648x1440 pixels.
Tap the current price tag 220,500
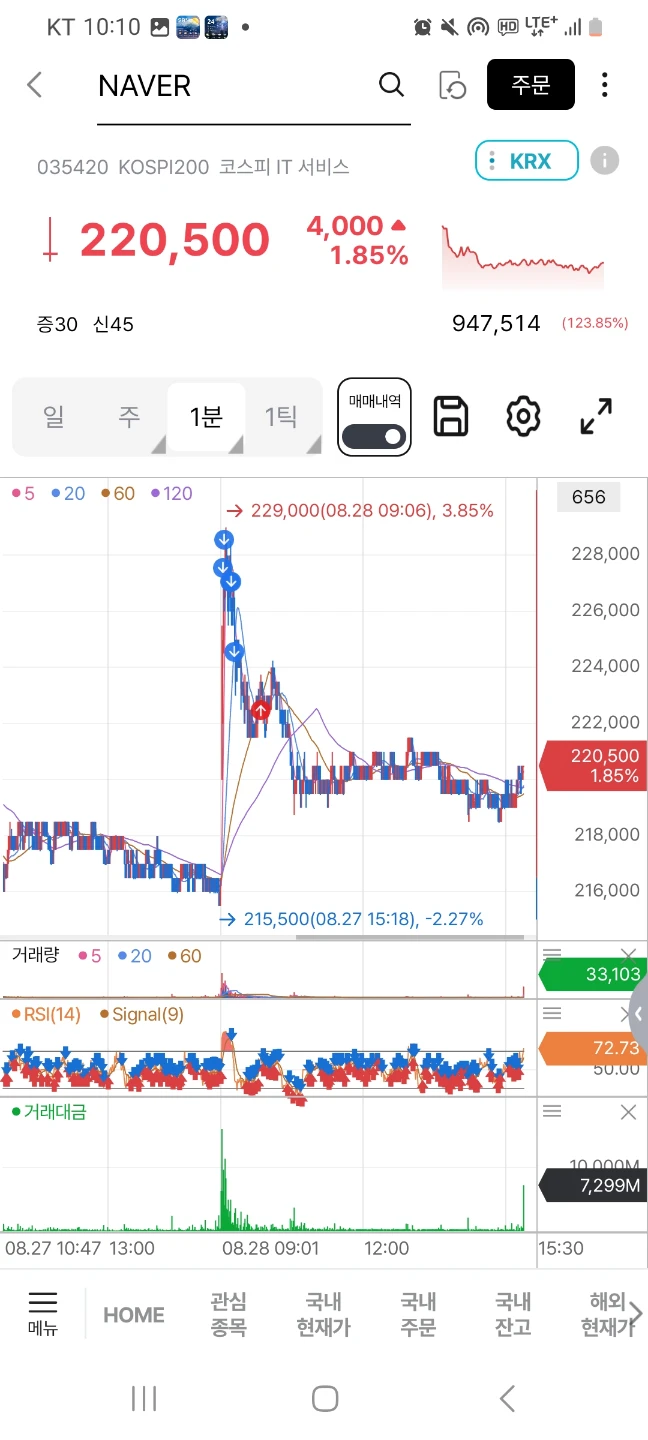592,766
